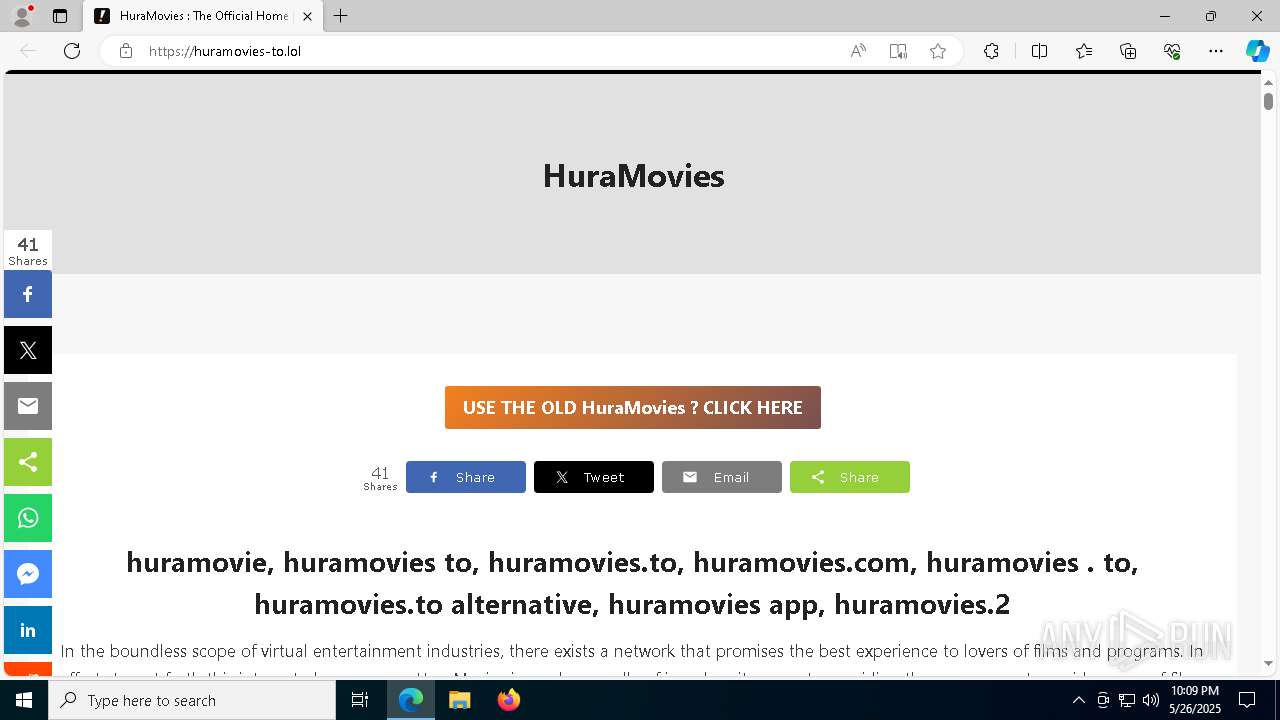Viewport: 1280px width, 720px height.
Task: Share via Facebook sidebar icon
Action: click(28, 294)
